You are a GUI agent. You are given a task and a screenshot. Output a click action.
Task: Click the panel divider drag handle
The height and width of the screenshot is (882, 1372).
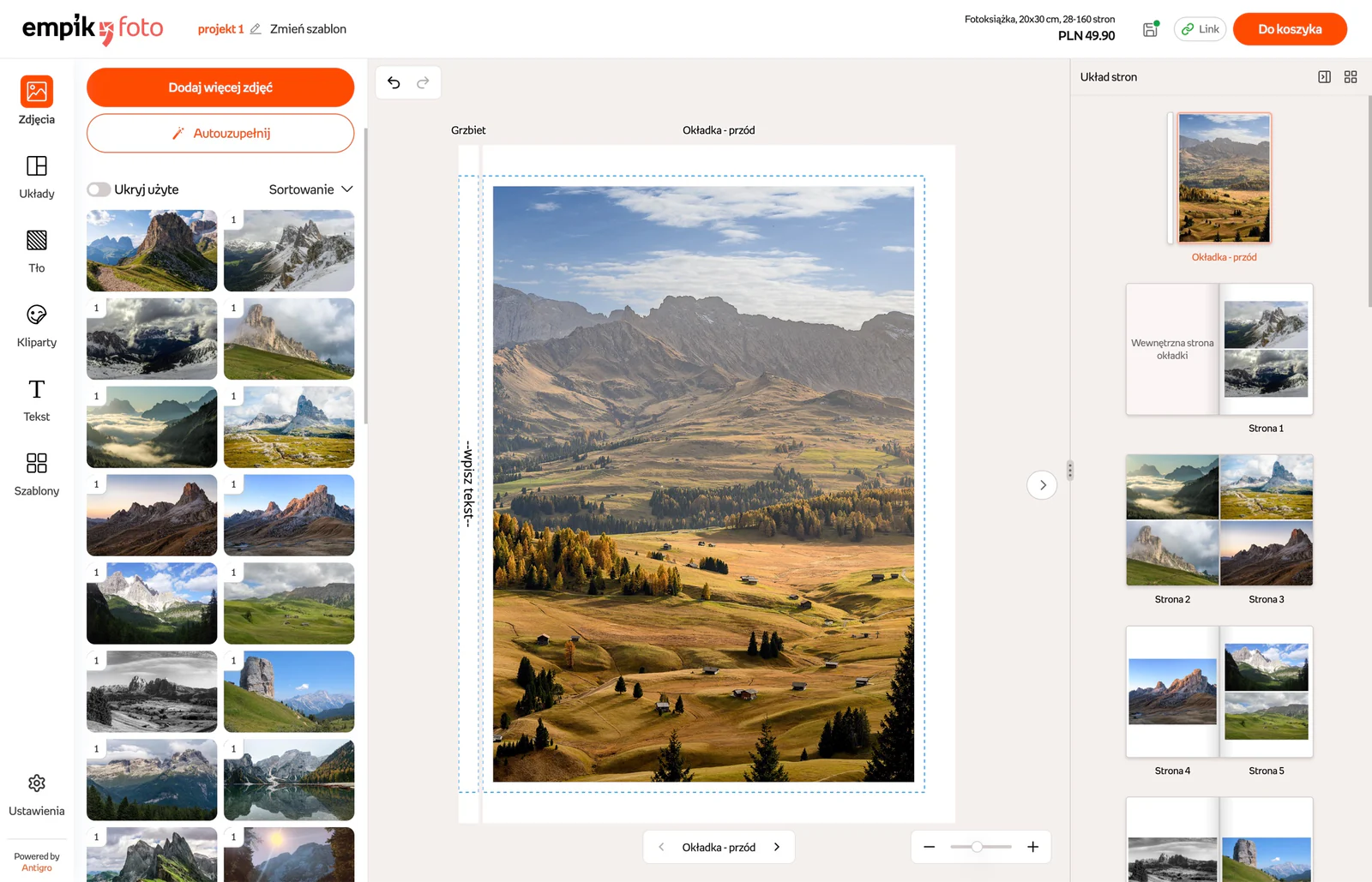tap(1070, 470)
